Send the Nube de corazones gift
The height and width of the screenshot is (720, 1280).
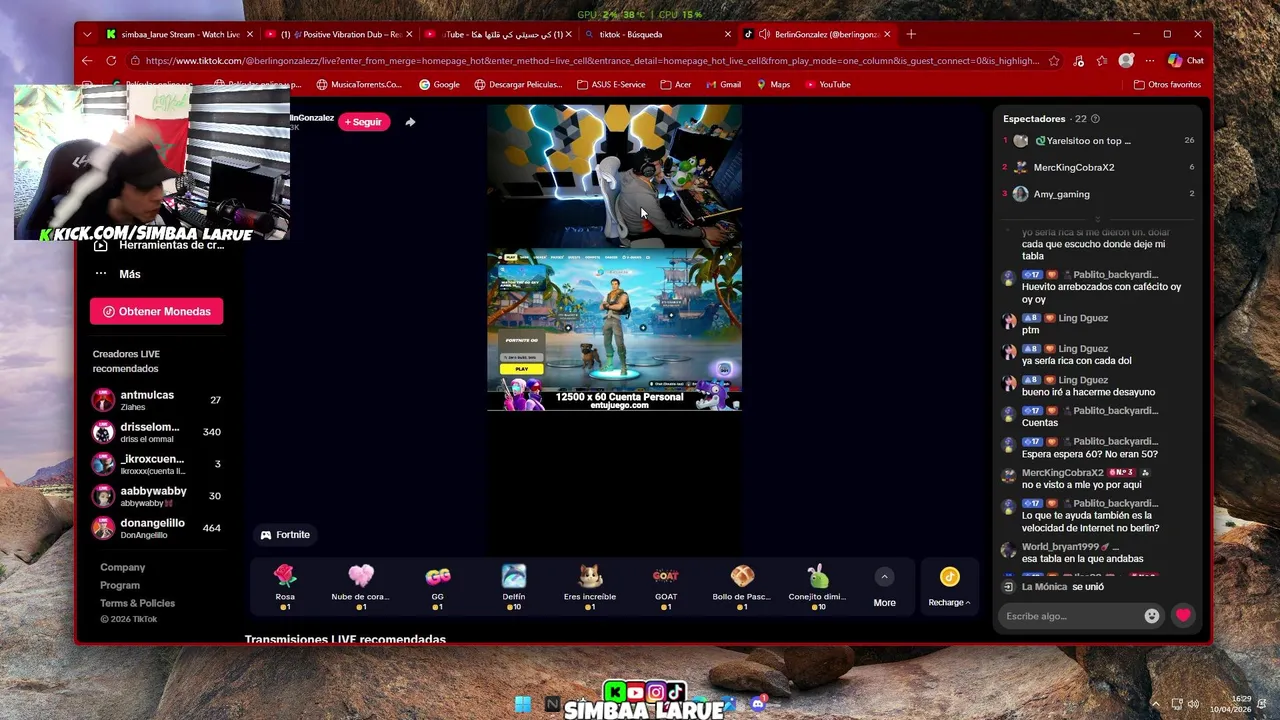pyautogui.click(x=361, y=587)
